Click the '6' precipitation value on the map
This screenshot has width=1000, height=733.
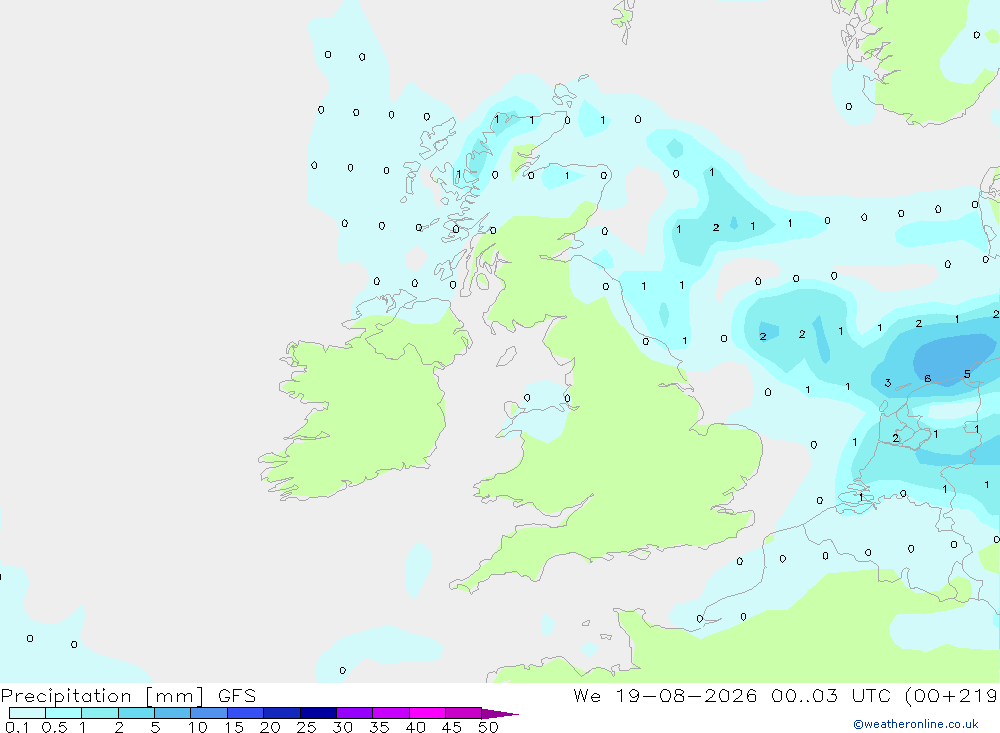(928, 379)
